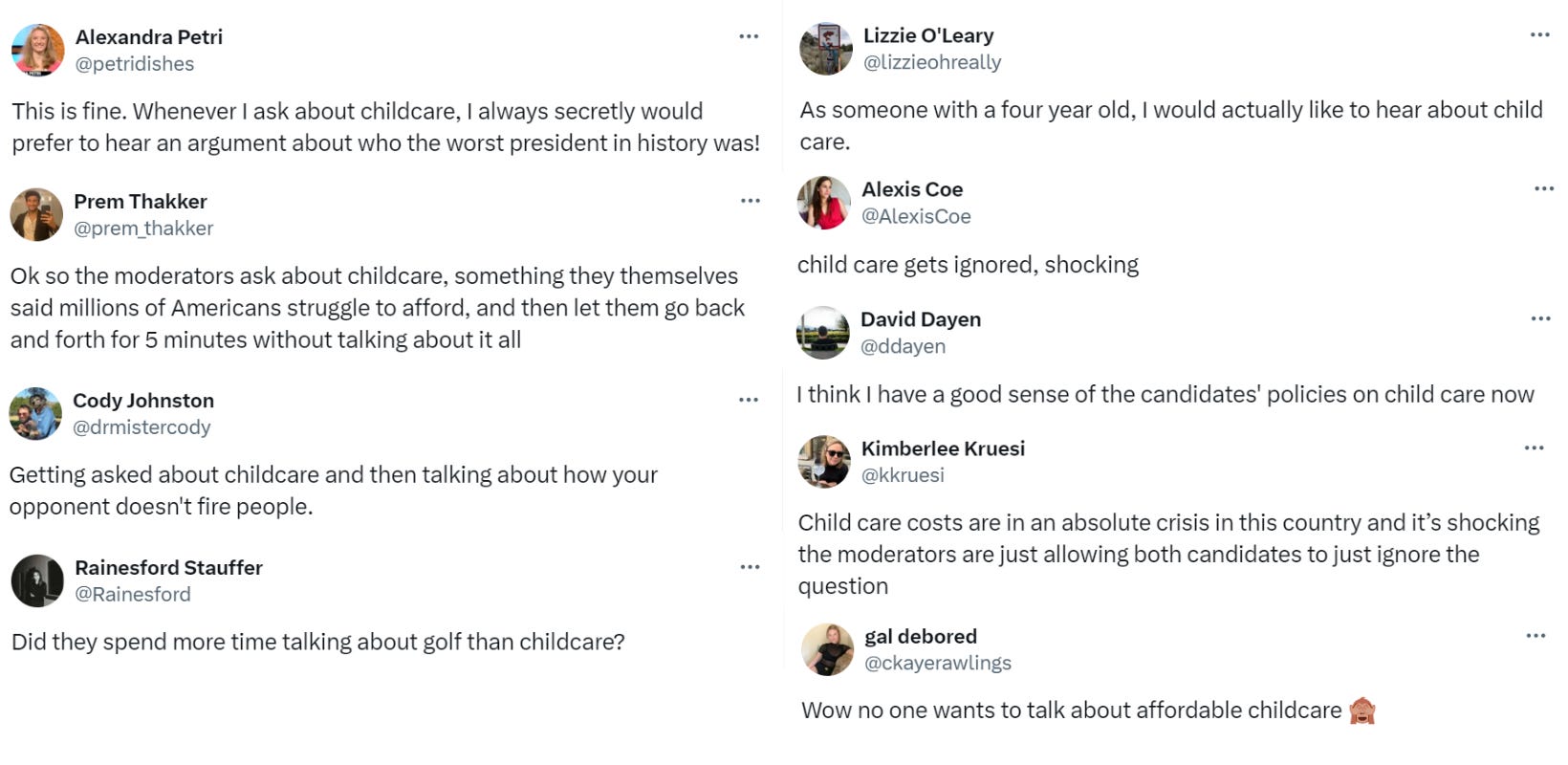Open more options on gal debored's tweet

(x=1535, y=636)
